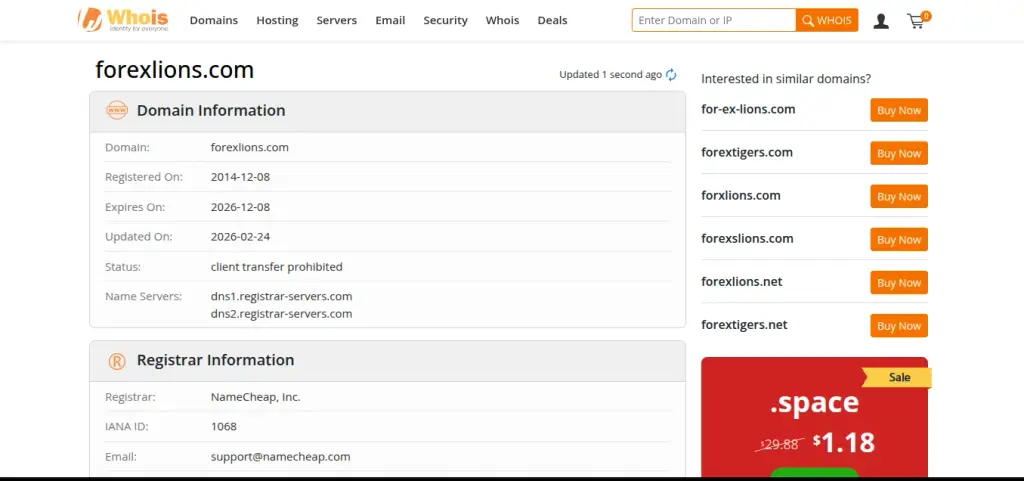Open the Servers menu
This screenshot has width=1024, height=481.
coord(336,20)
